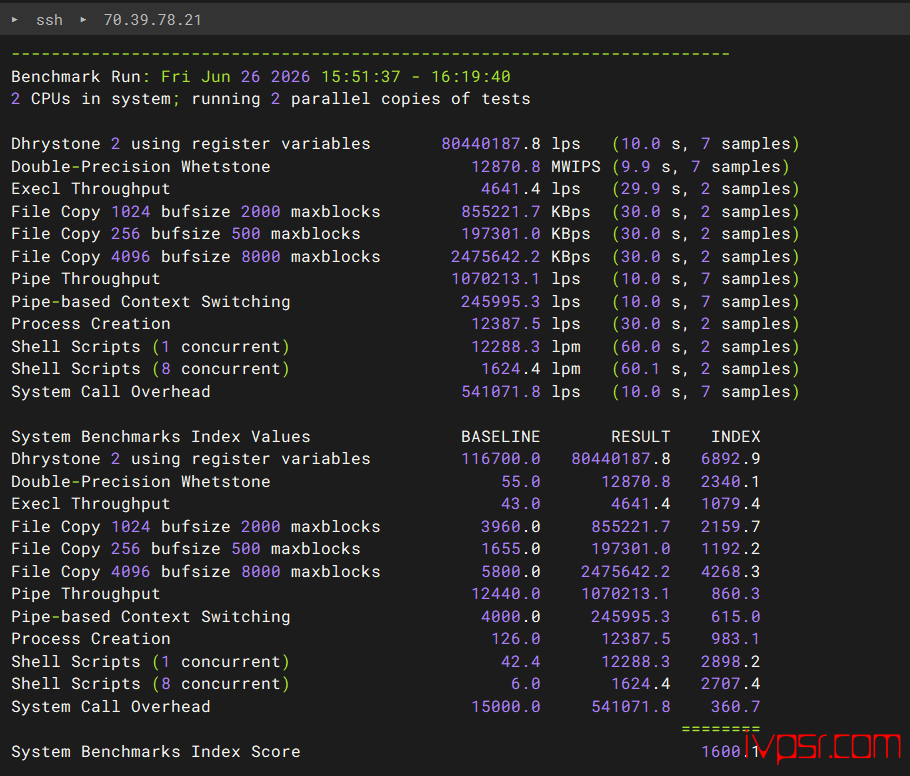Click the index value 1192.2
Viewport: 910px width, 776px height.
[x=731, y=549]
